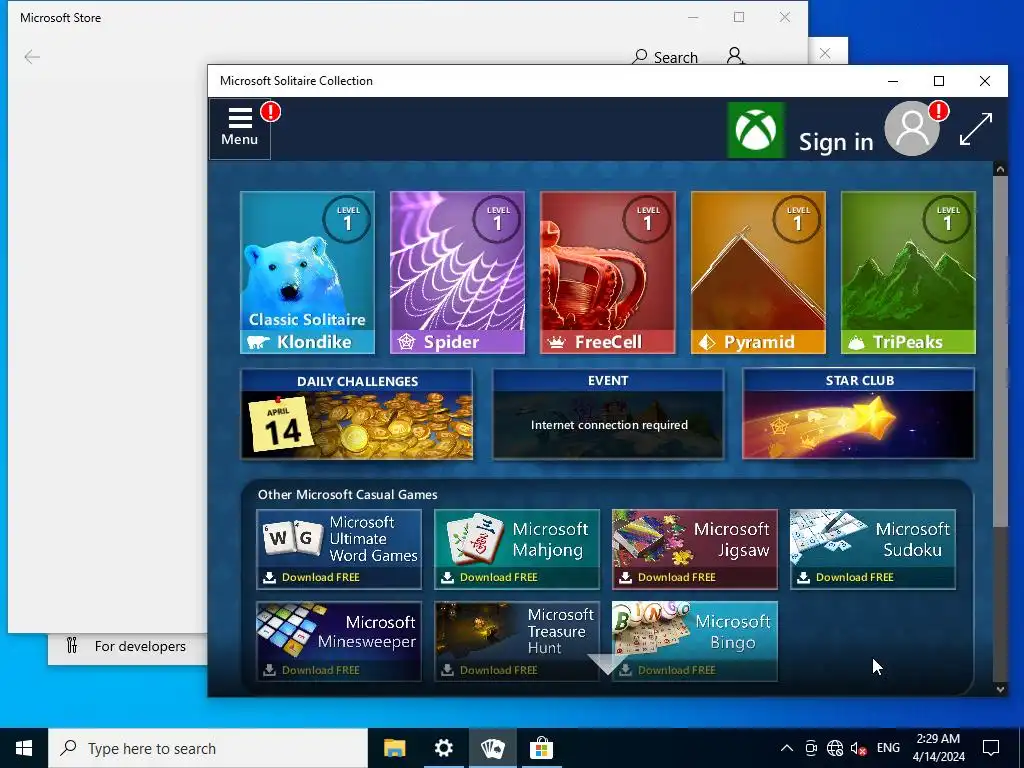
Task: Click the down arrow to show more games
Action: [607, 664]
